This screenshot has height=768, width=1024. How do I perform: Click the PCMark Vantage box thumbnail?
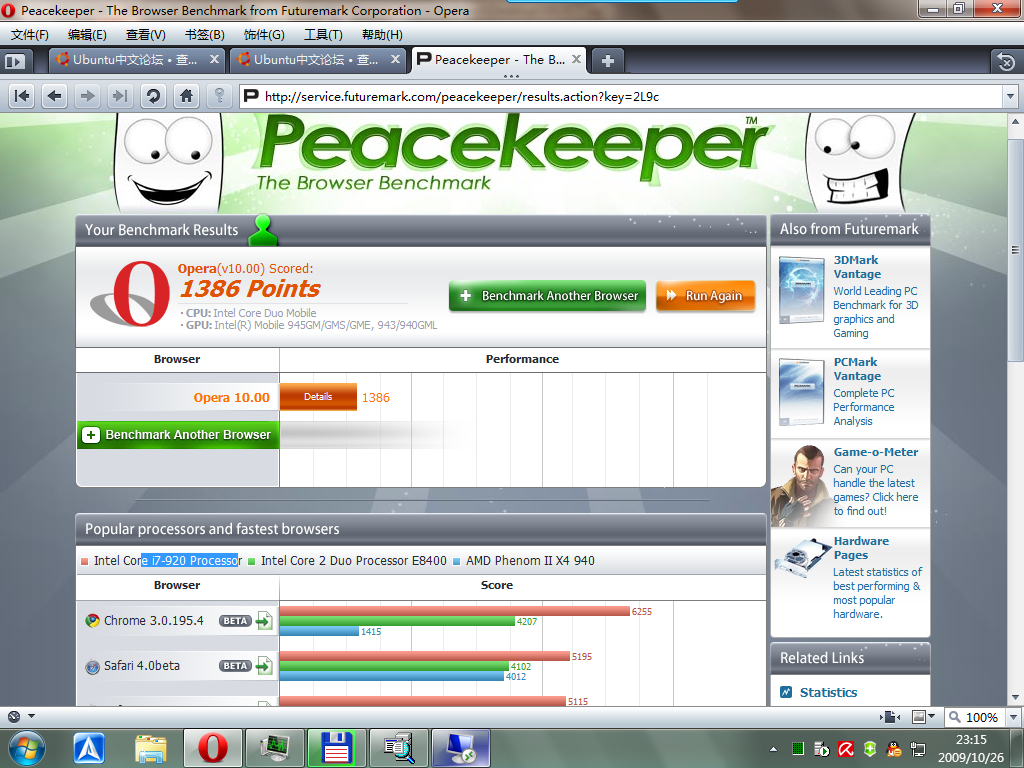pyautogui.click(x=801, y=392)
